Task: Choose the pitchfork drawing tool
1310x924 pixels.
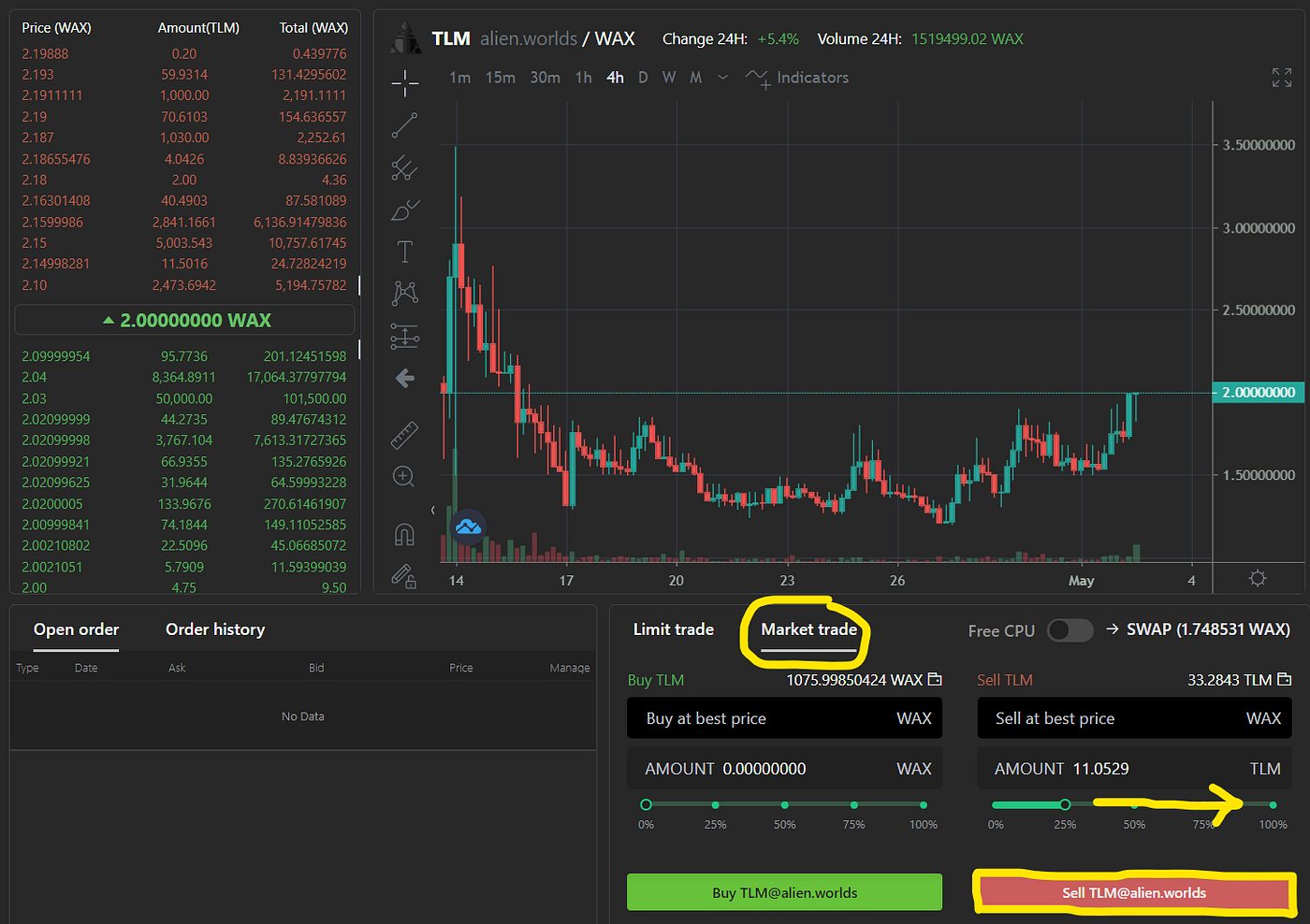Action: [x=404, y=167]
